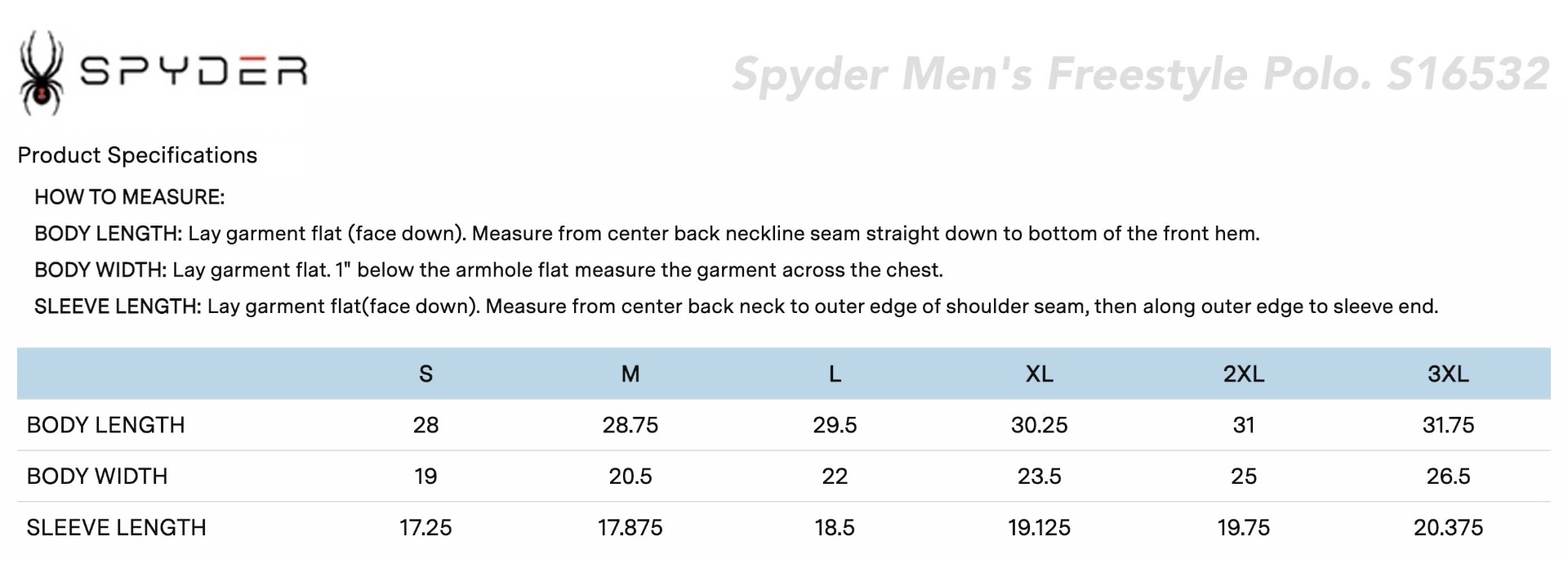Image resolution: width=1568 pixels, height=577 pixels.
Task: Select the S size column header
Action: coord(425,374)
